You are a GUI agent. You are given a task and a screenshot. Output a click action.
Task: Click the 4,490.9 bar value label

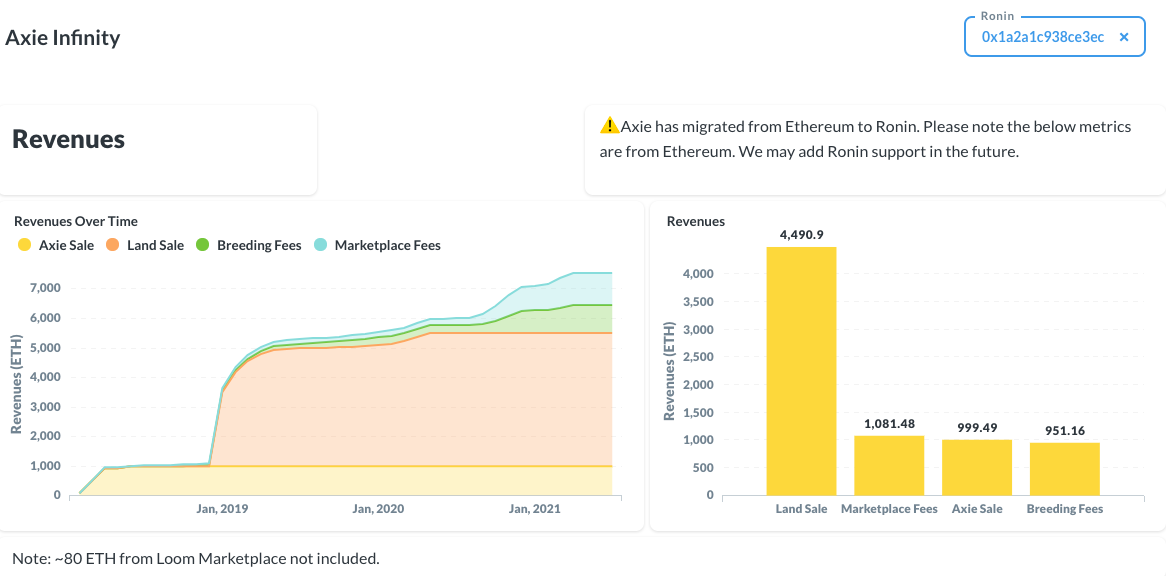[x=801, y=235]
